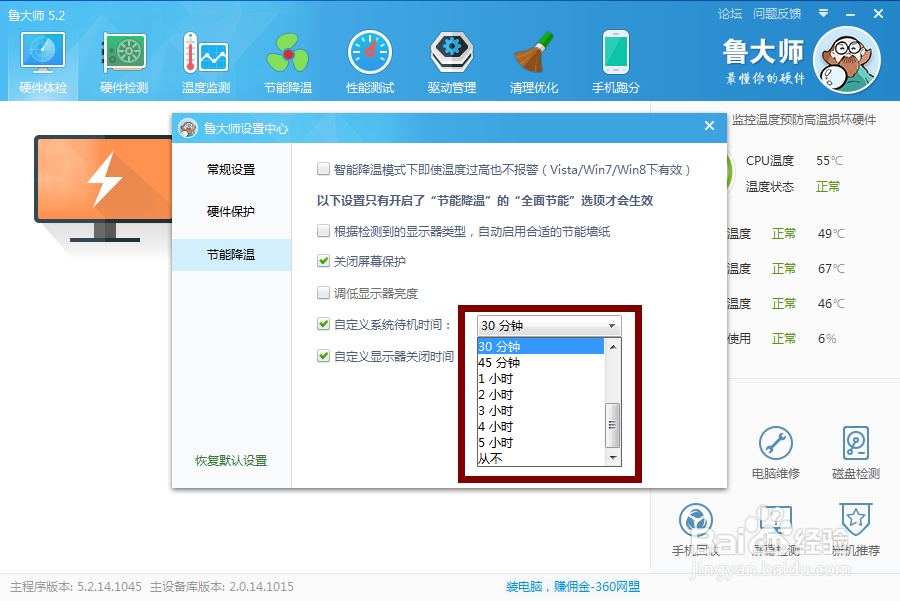Image resolution: width=900 pixels, height=601 pixels.
Task: Click 监控温度预防高温损坏硬件 heading
Action: tap(804, 119)
